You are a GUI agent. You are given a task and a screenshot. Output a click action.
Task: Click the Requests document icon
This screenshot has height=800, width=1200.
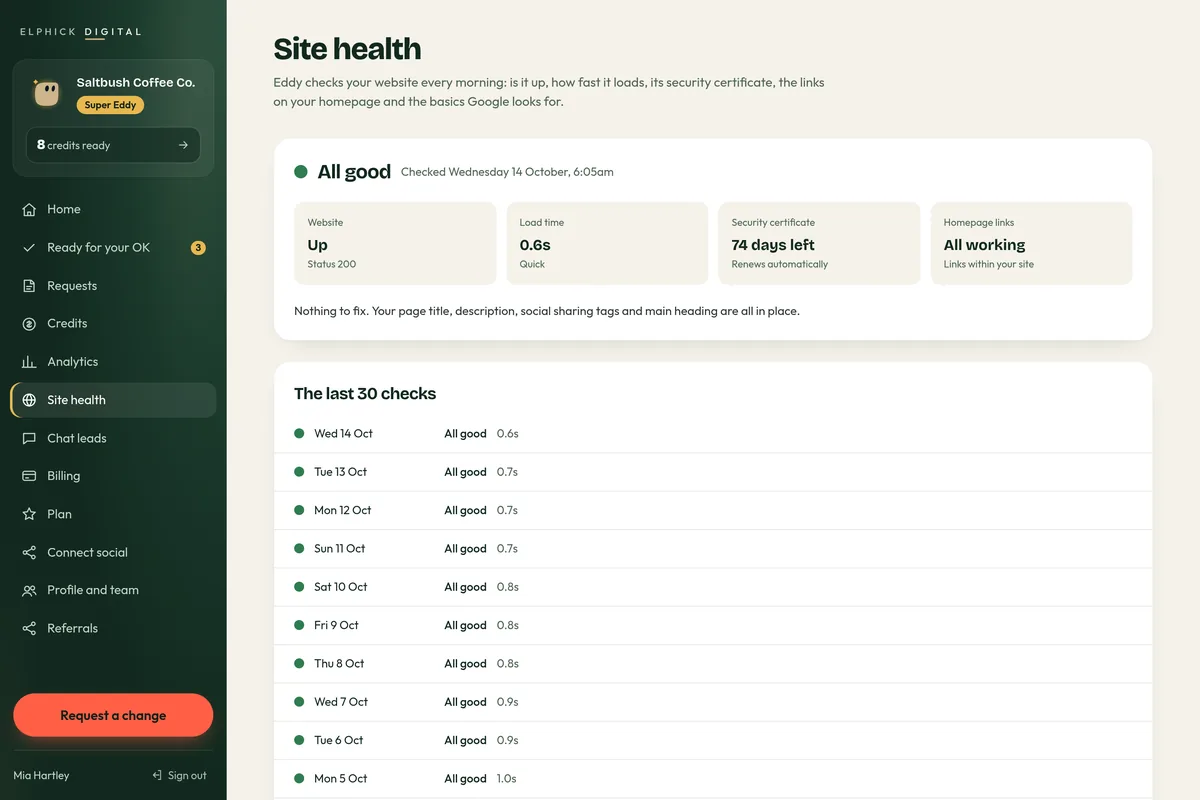[29, 286]
